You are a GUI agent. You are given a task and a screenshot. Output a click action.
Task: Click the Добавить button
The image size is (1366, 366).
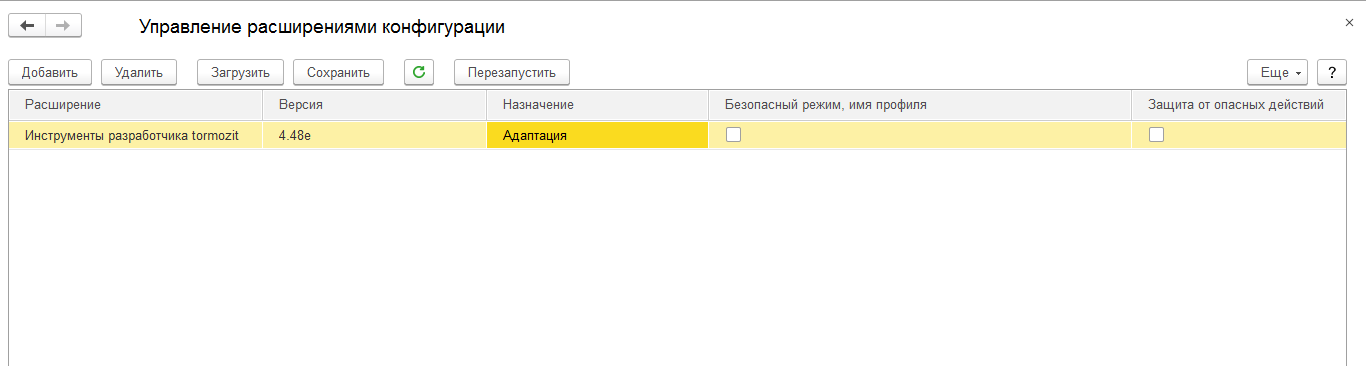(50, 72)
